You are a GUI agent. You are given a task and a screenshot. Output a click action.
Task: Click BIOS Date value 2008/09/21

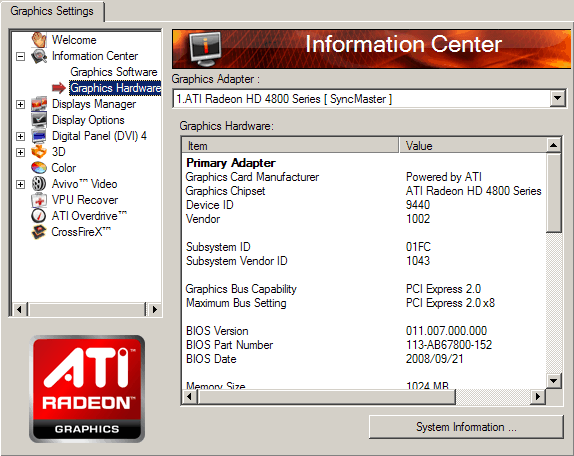coord(435,359)
